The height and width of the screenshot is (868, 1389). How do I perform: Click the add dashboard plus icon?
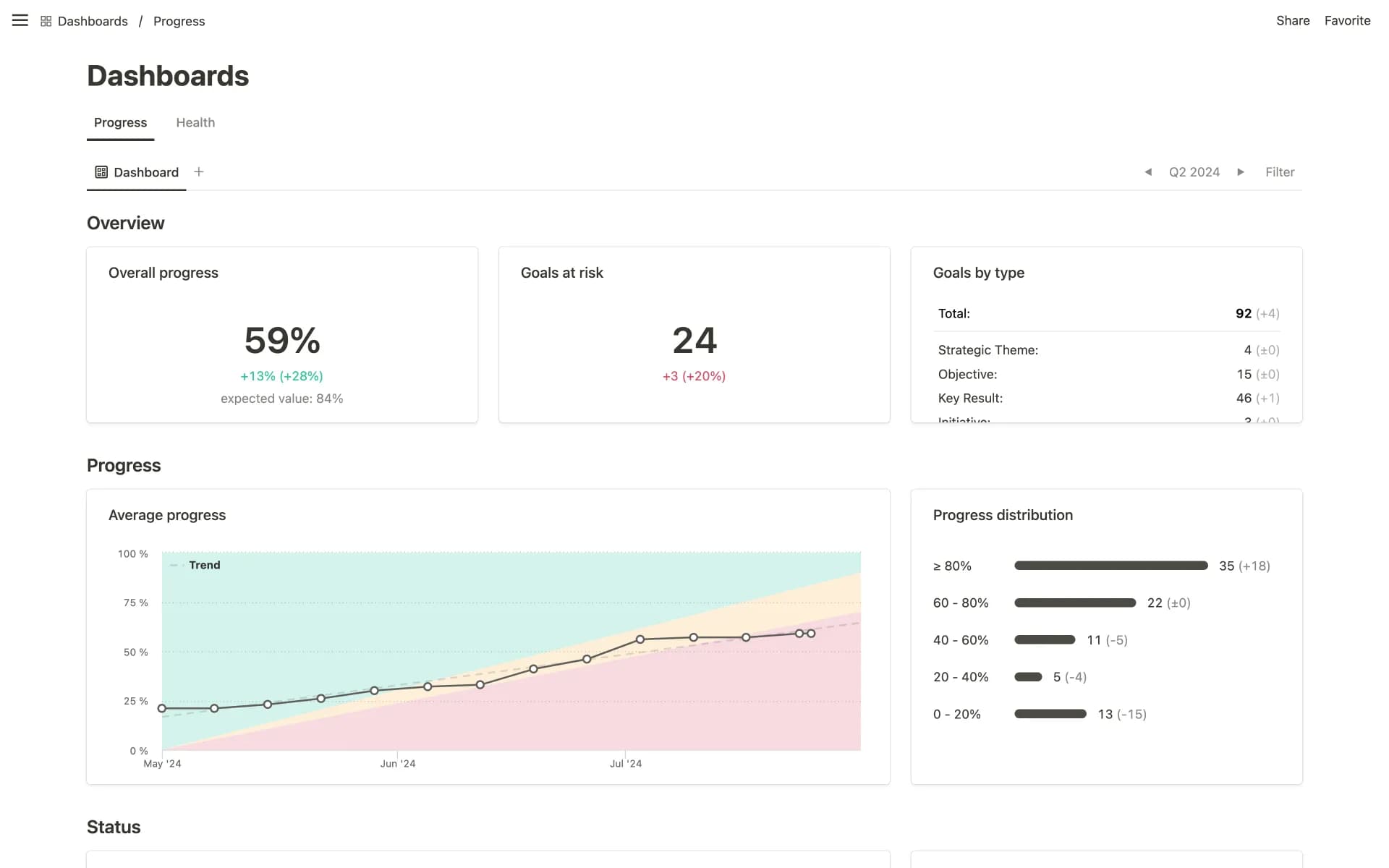click(x=198, y=172)
